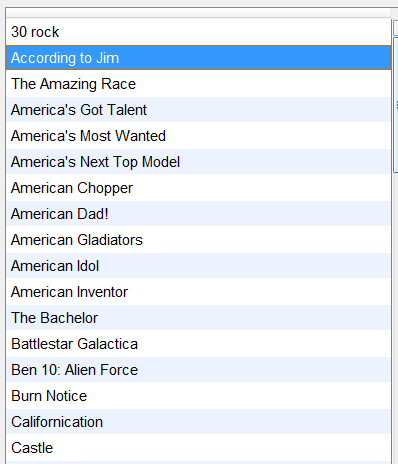Pick American Gladiators in list
Viewport: 398px width, 464px height.
tap(198, 240)
